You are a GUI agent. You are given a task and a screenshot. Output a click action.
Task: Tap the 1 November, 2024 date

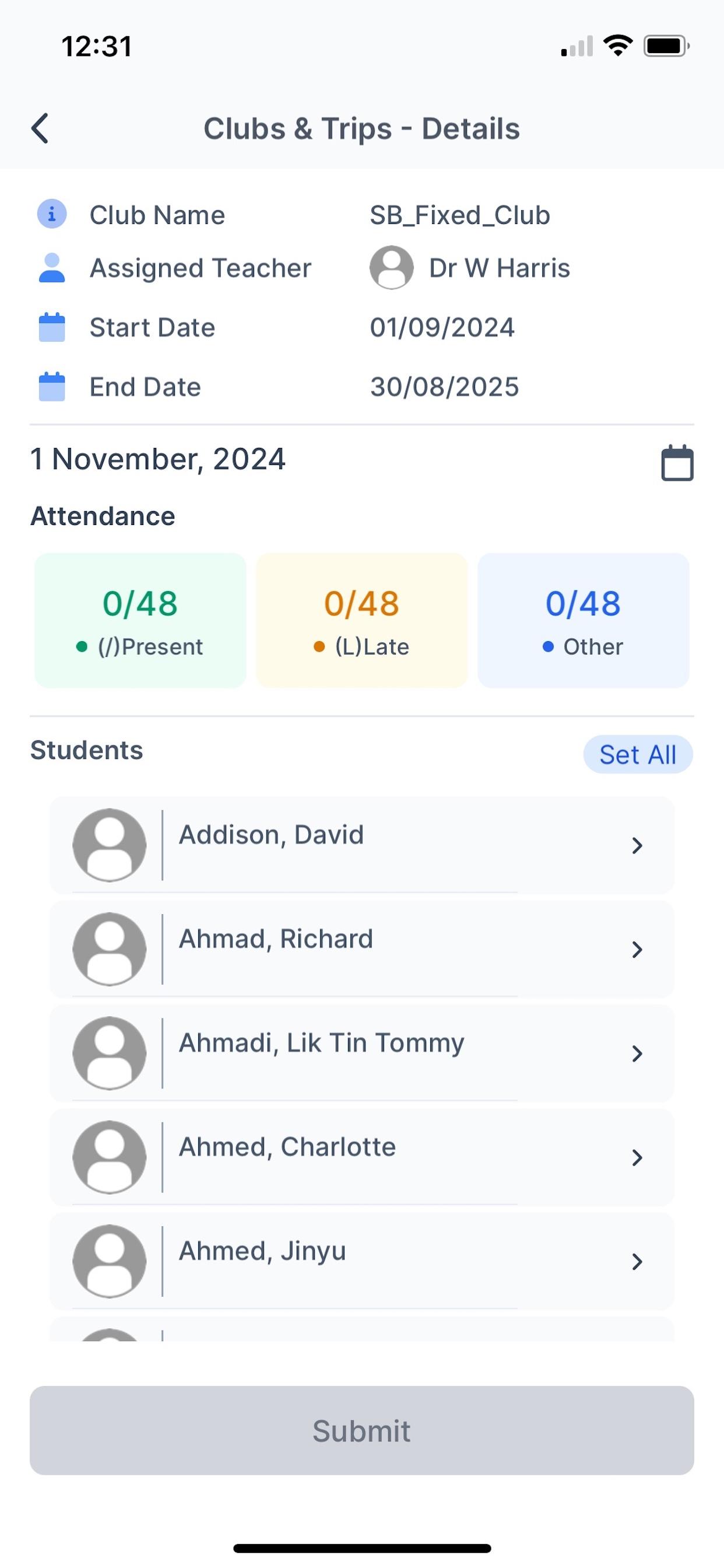click(x=158, y=459)
